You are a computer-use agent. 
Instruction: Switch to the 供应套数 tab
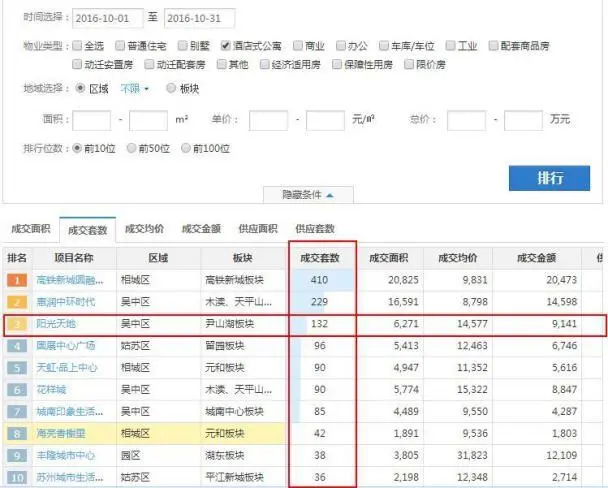pyautogui.click(x=315, y=229)
